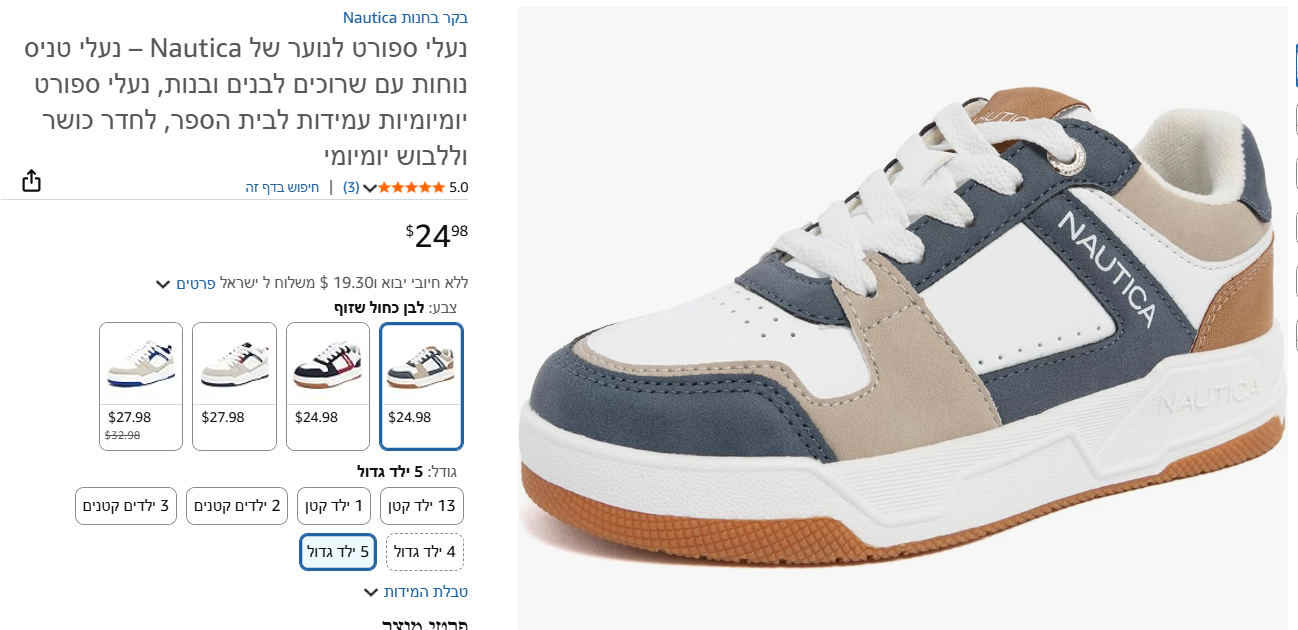Viewport: 1298px width, 630px height.
Task: Click the share icon
Action: tap(32, 181)
